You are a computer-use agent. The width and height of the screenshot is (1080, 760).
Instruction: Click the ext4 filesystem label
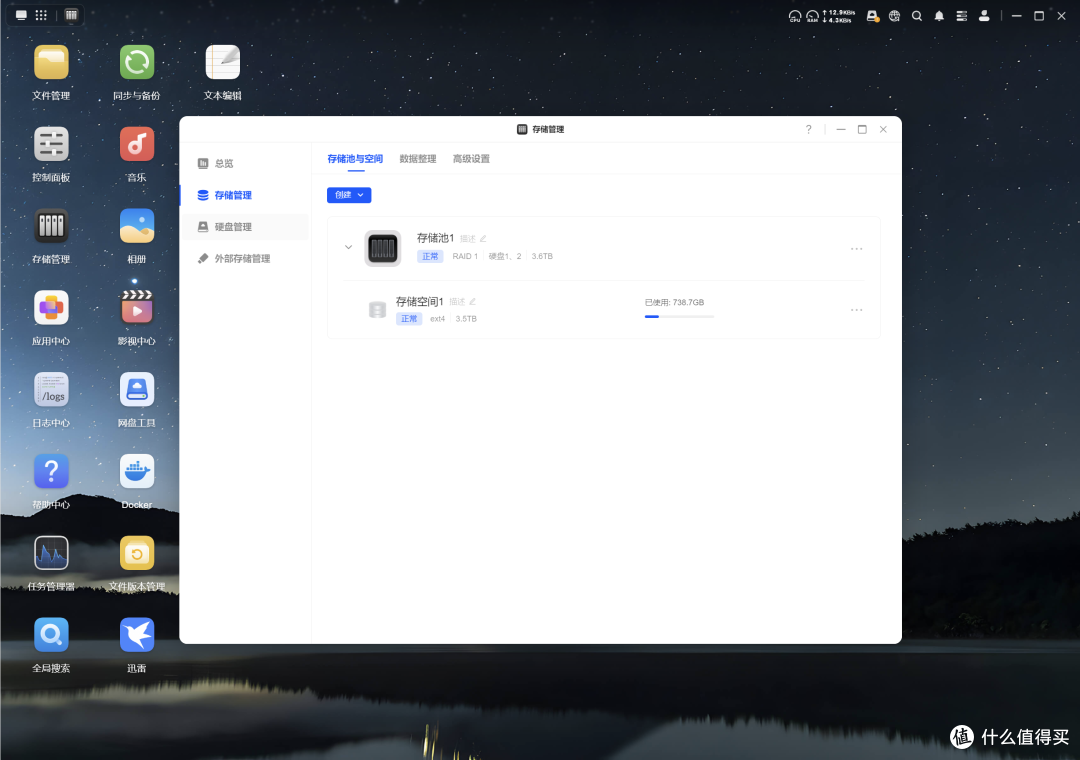(x=437, y=319)
